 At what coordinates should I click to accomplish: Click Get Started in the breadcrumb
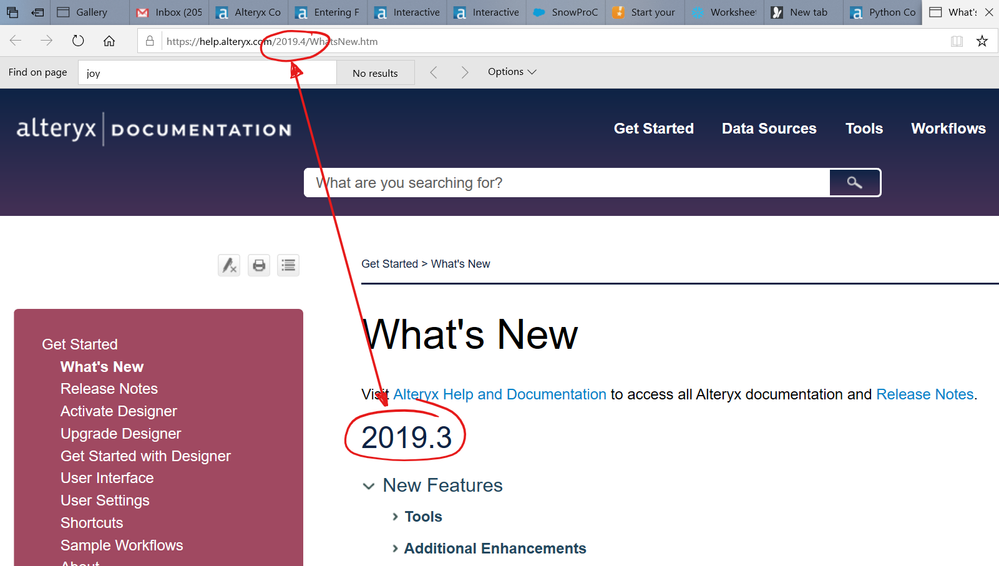[x=389, y=264]
